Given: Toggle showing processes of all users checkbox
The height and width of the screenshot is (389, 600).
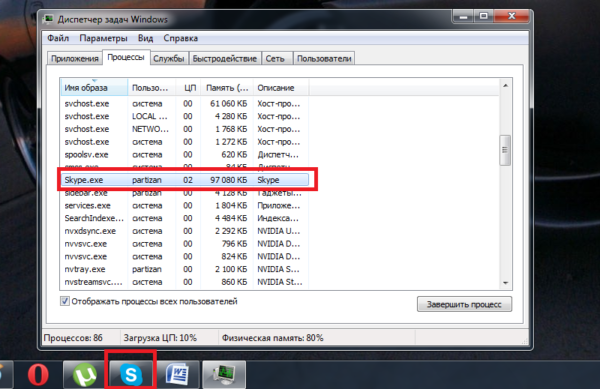Looking at the screenshot, I should point(65,301).
